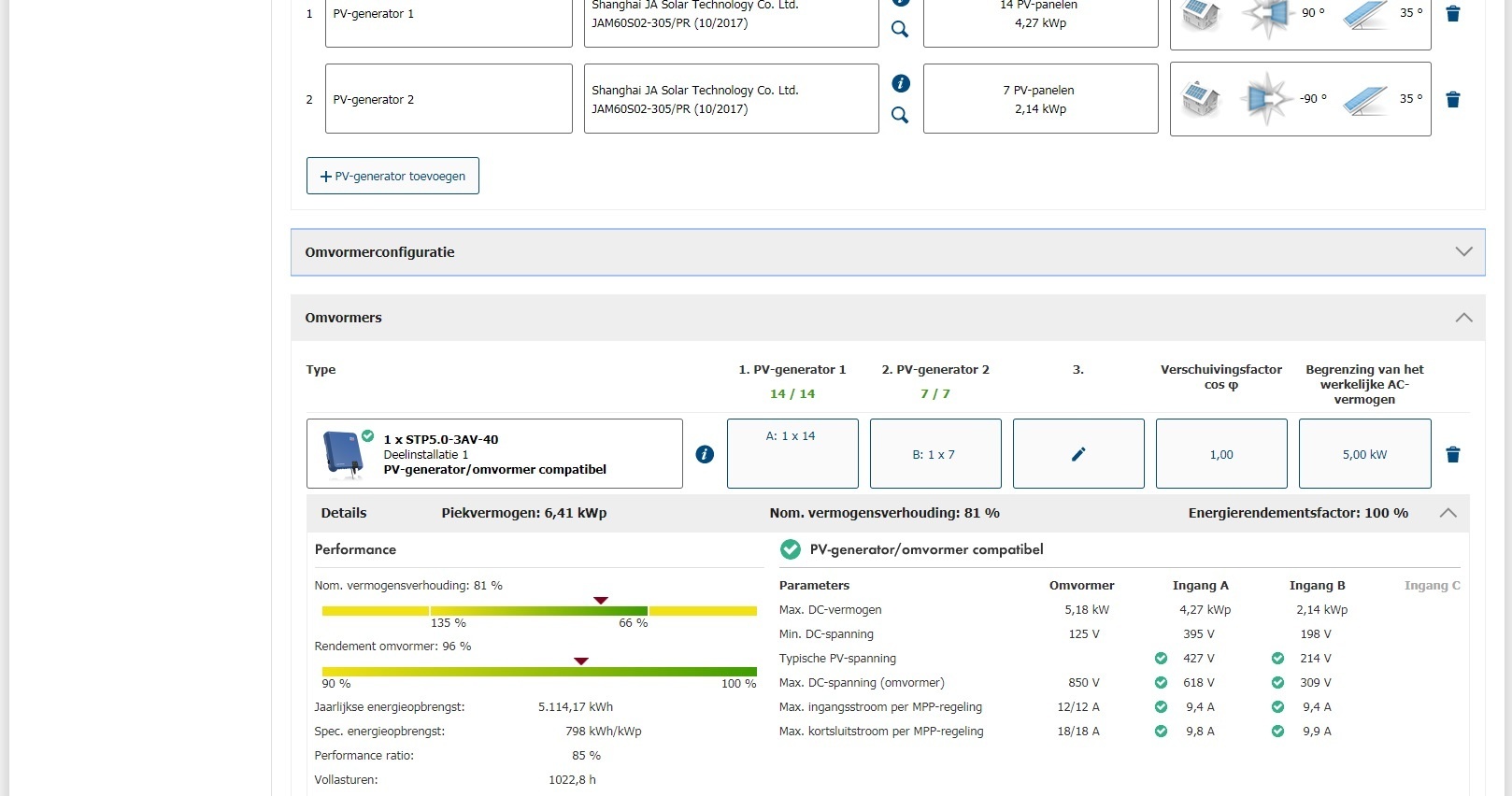This screenshot has height=796, width=1512.
Task: Click the Nom. vermogensverhouding slider marker
Action: (601, 601)
